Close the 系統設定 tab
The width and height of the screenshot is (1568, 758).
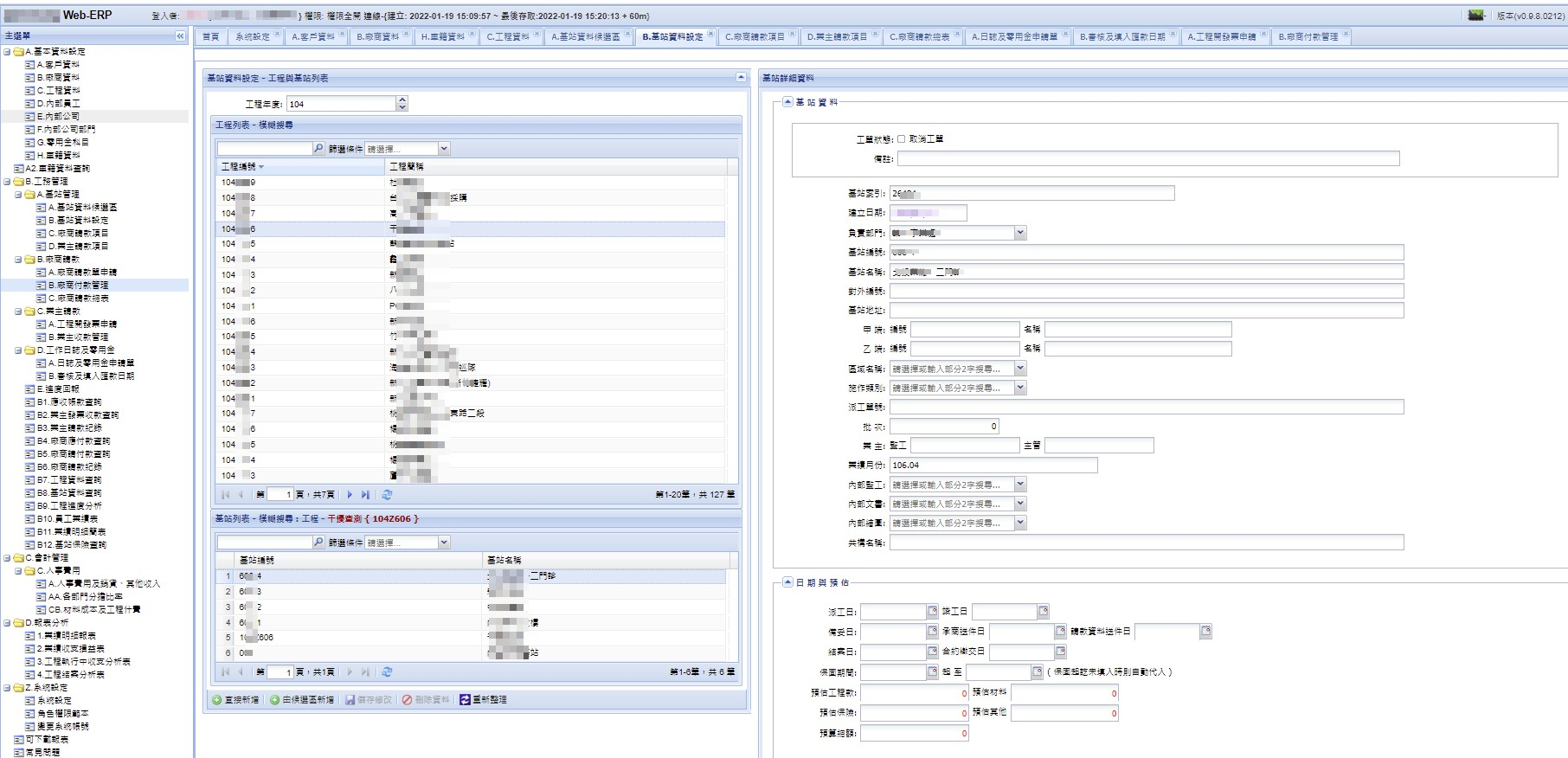click(x=278, y=34)
